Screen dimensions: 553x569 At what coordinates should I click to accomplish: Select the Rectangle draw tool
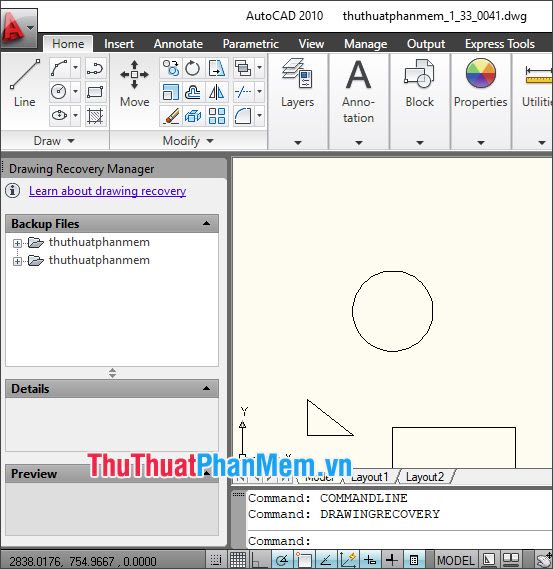tap(95, 91)
